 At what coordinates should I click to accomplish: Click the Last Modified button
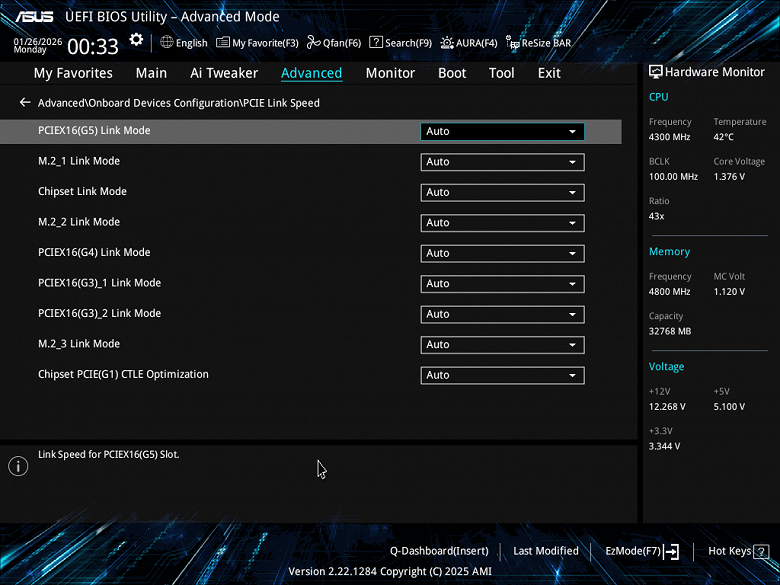tap(546, 551)
